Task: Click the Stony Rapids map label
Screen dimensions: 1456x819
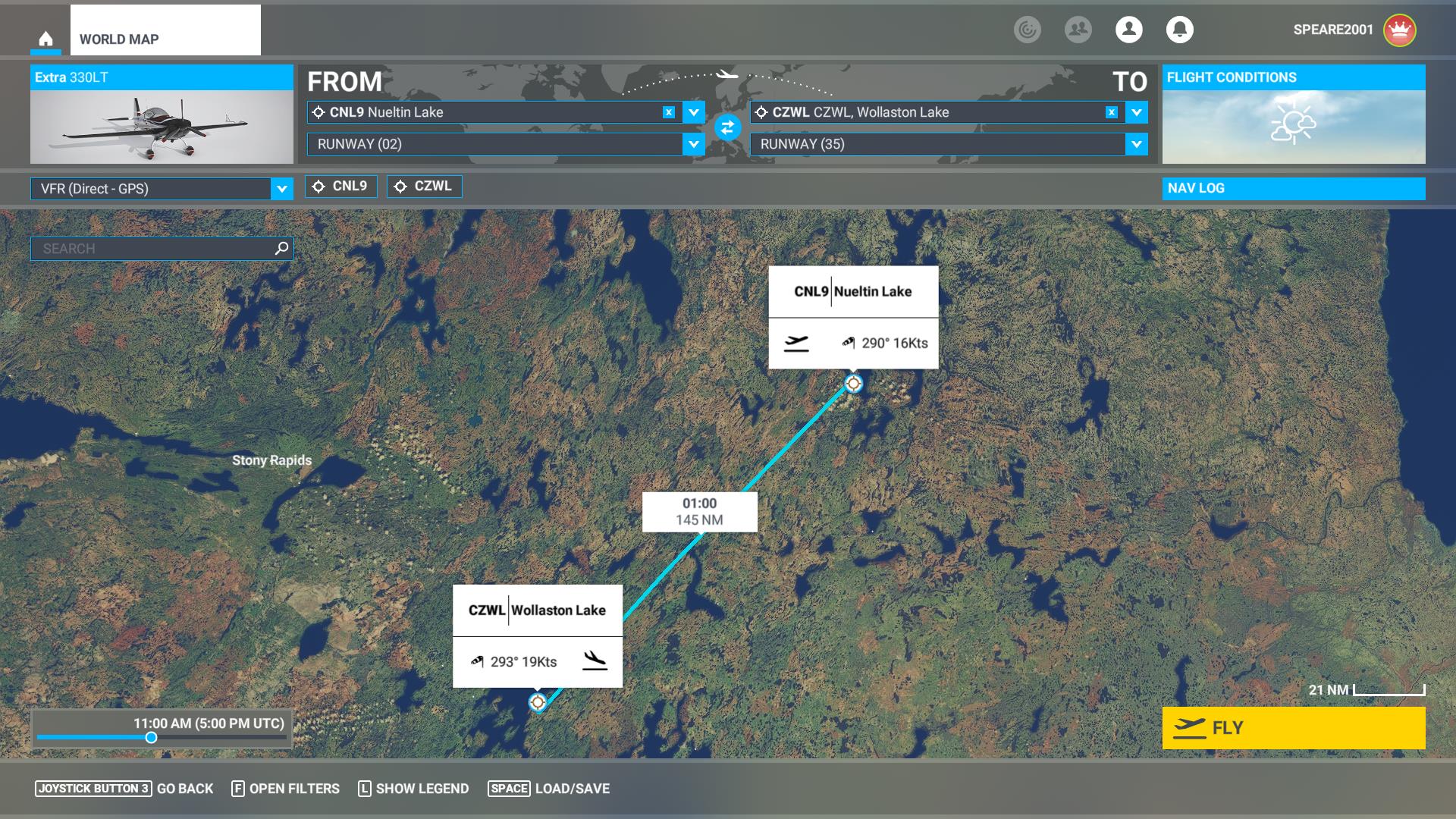Action: tap(271, 460)
